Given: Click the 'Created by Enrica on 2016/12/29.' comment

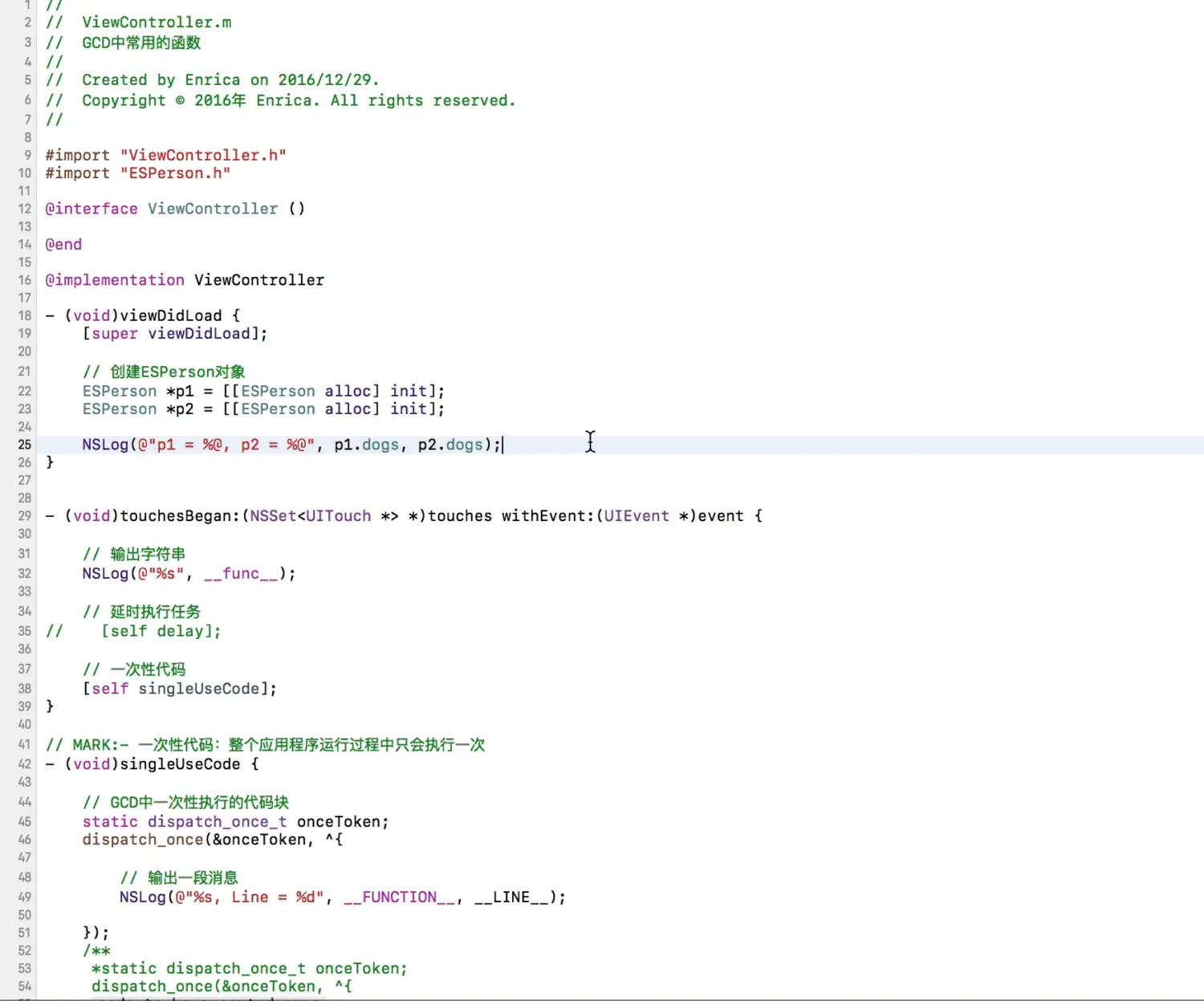Looking at the screenshot, I should click(212, 80).
